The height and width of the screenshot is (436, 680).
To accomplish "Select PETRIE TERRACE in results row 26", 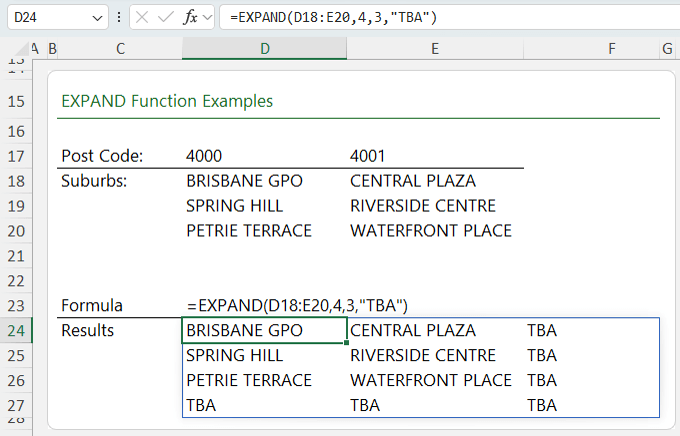I will [249, 380].
